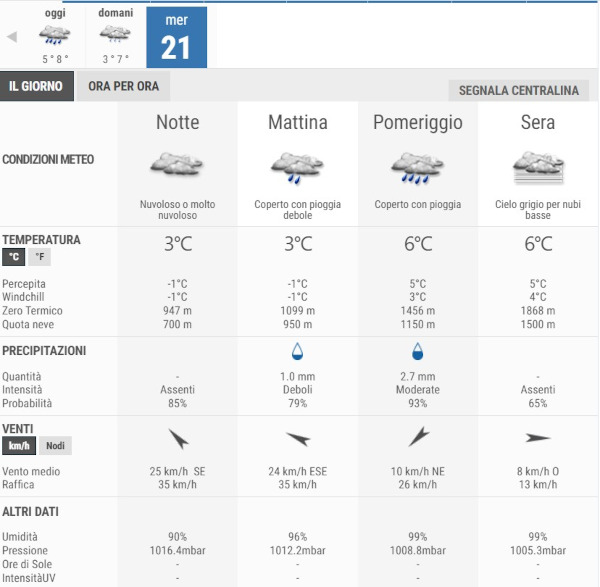Viewport: 600px width, 587px height.
Task: Click the Pomeriggio rain cloud icon
Action: tap(417, 166)
